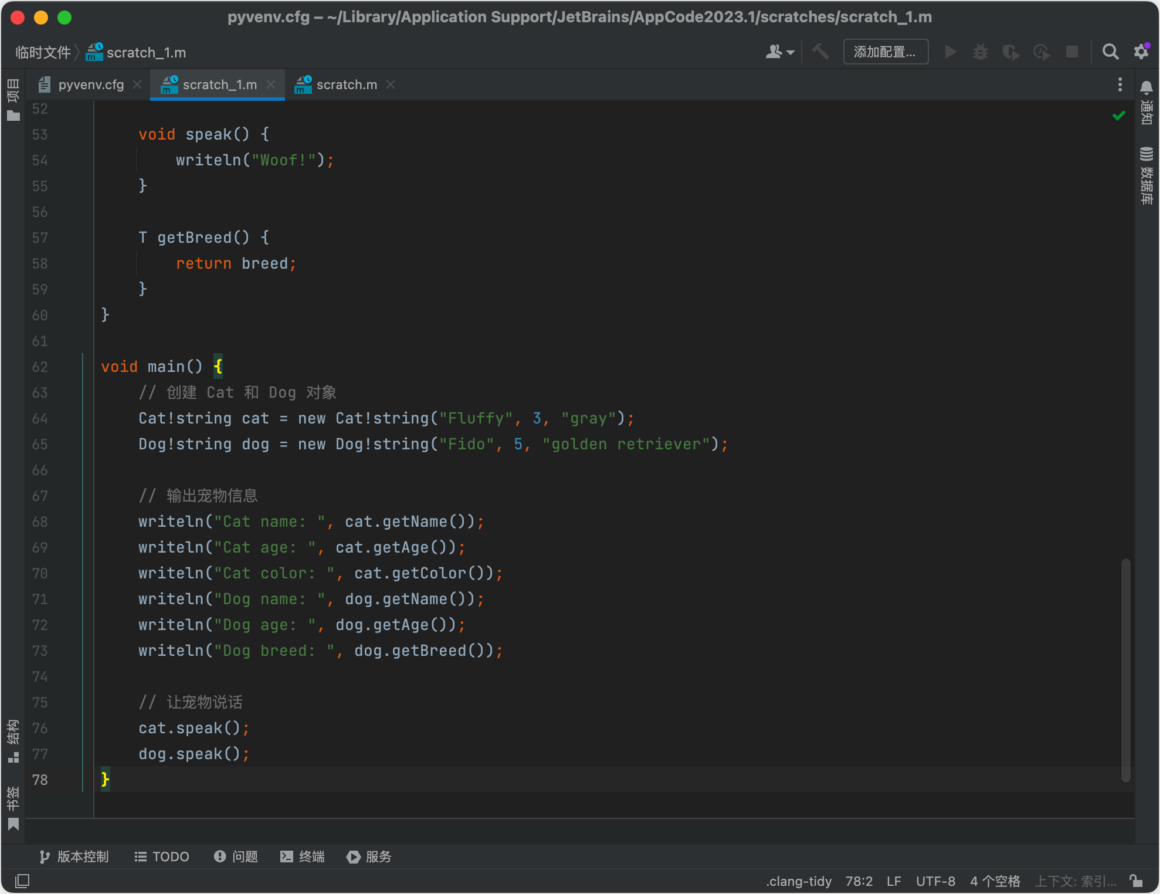The height and width of the screenshot is (894, 1160).
Task: Open the 版本控制 tool window
Action: click(74, 856)
